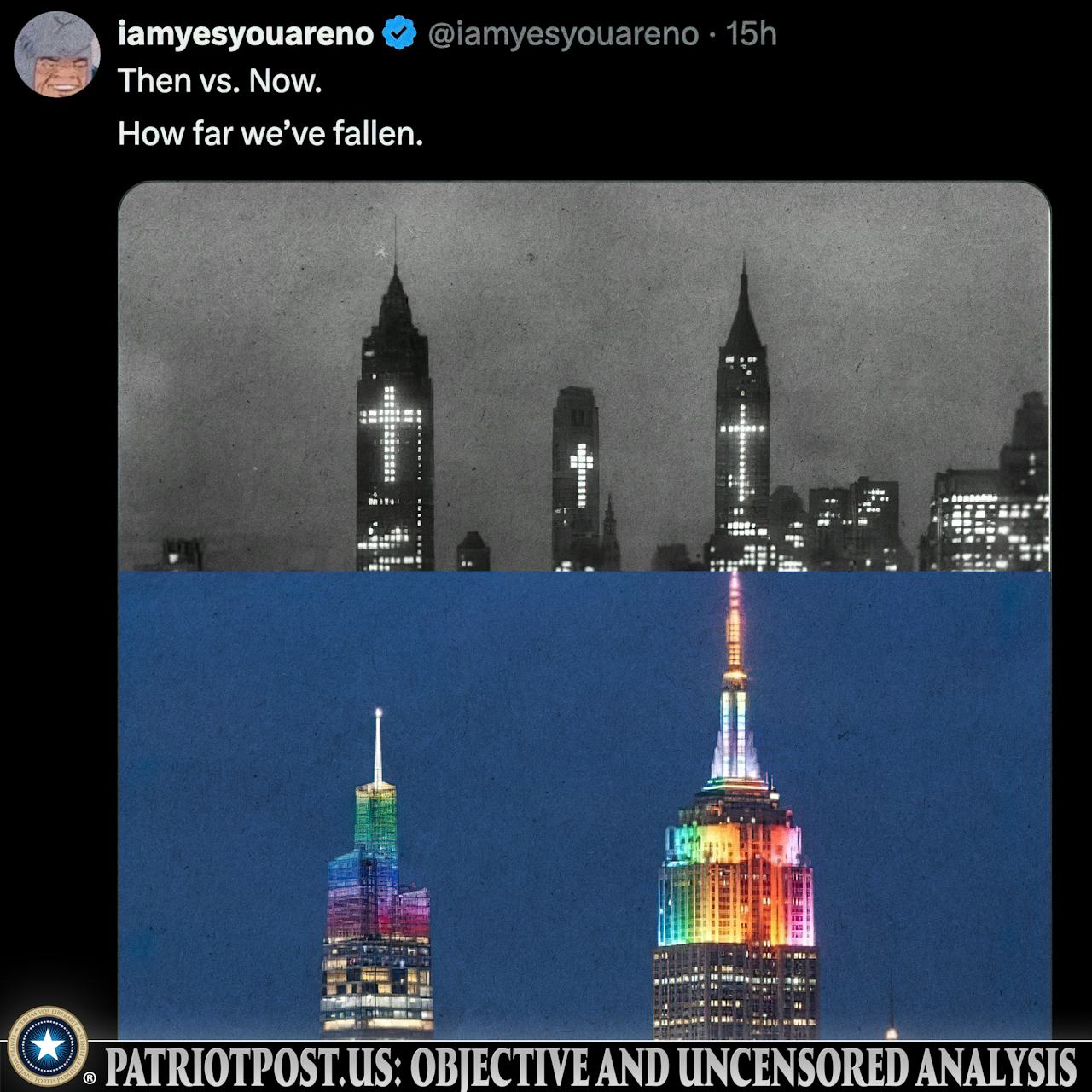
Task: Click the 'Then vs. Now.' tweet text
Action: [219, 82]
